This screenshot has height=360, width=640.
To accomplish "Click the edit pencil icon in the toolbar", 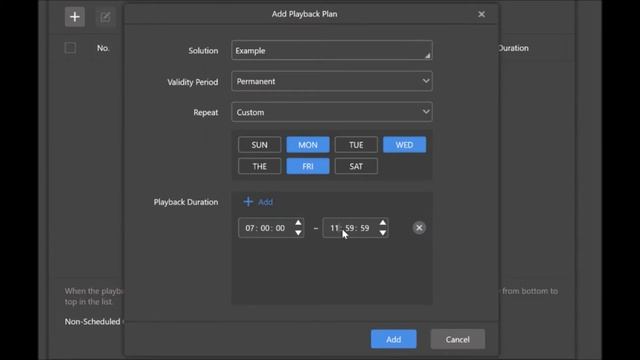I will pos(105,17).
